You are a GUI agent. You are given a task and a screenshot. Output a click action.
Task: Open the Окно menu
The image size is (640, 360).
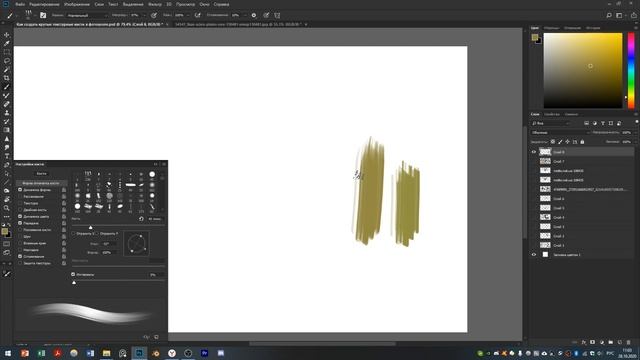(x=204, y=4)
